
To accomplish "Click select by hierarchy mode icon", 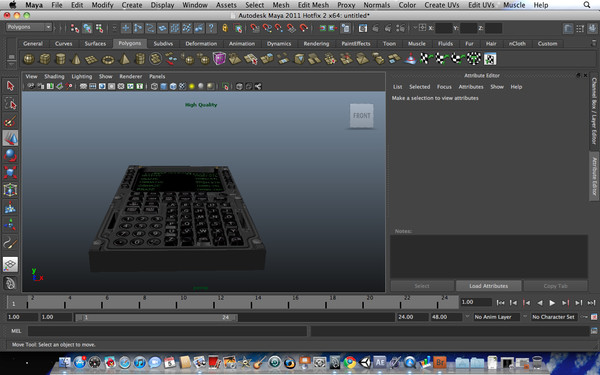I will [x=75, y=28].
